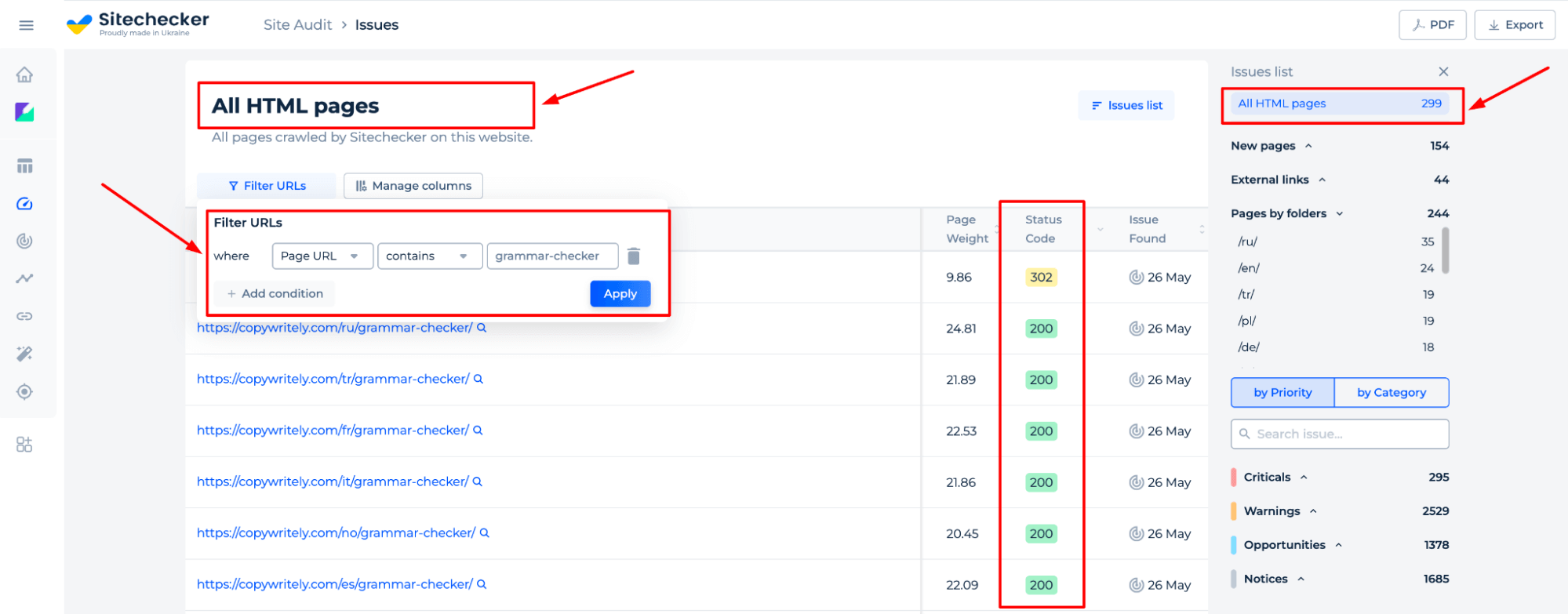The height and width of the screenshot is (614, 1568).
Task: Inspect the /no/grammar-checker/ URL magnifier icon
Action: [x=484, y=532]
